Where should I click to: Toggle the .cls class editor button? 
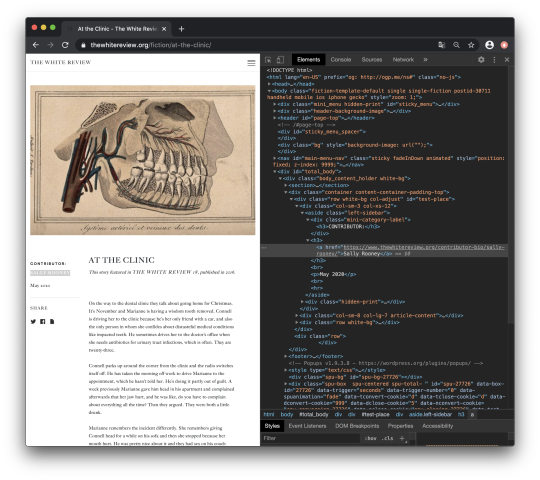click(x=388, y=438)
